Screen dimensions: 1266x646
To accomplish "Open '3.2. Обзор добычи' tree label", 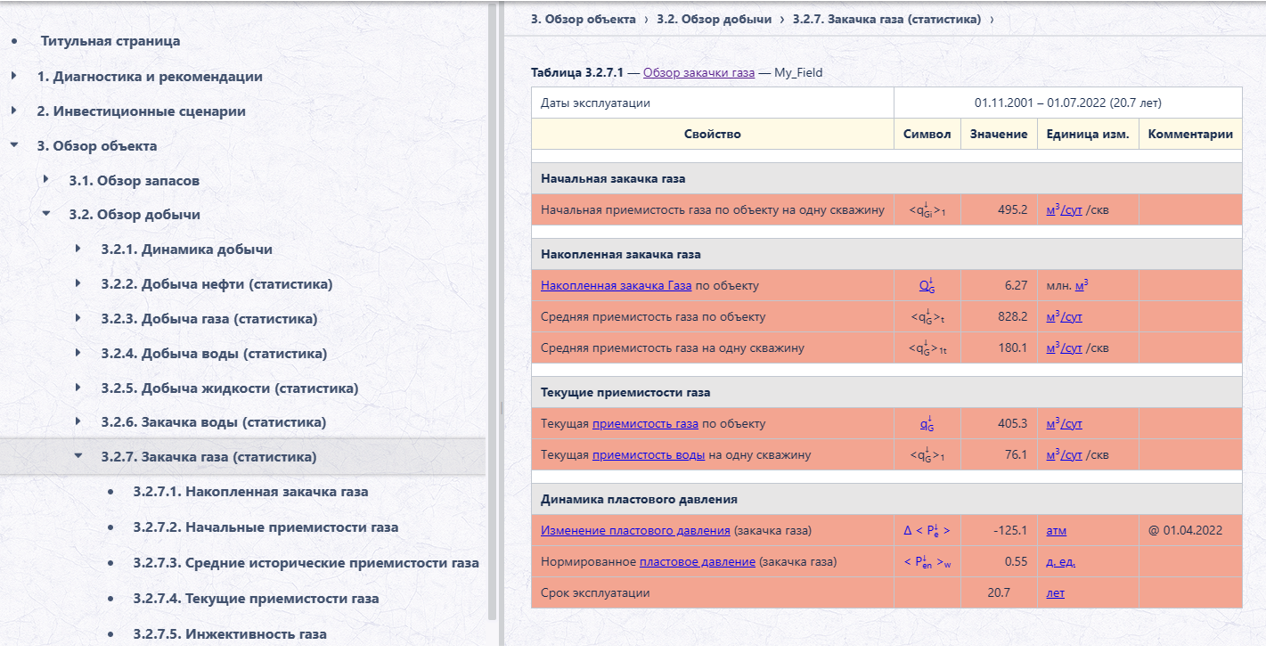I will [134, 214].
